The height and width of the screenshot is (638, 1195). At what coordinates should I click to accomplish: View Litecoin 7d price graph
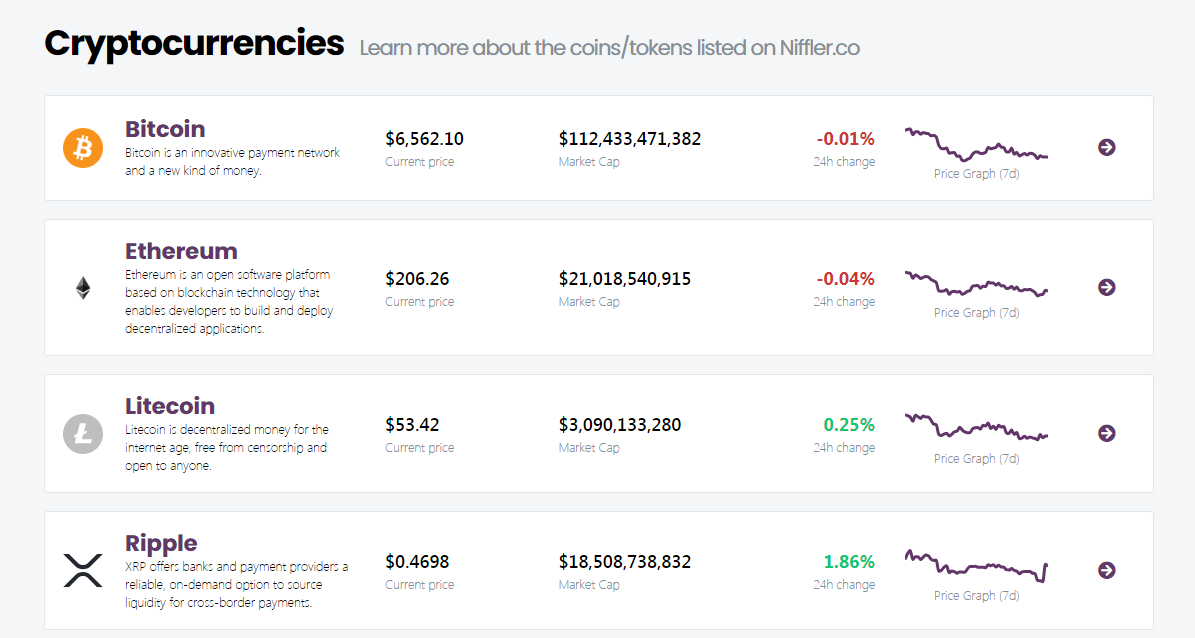click(x=976, y=428)
